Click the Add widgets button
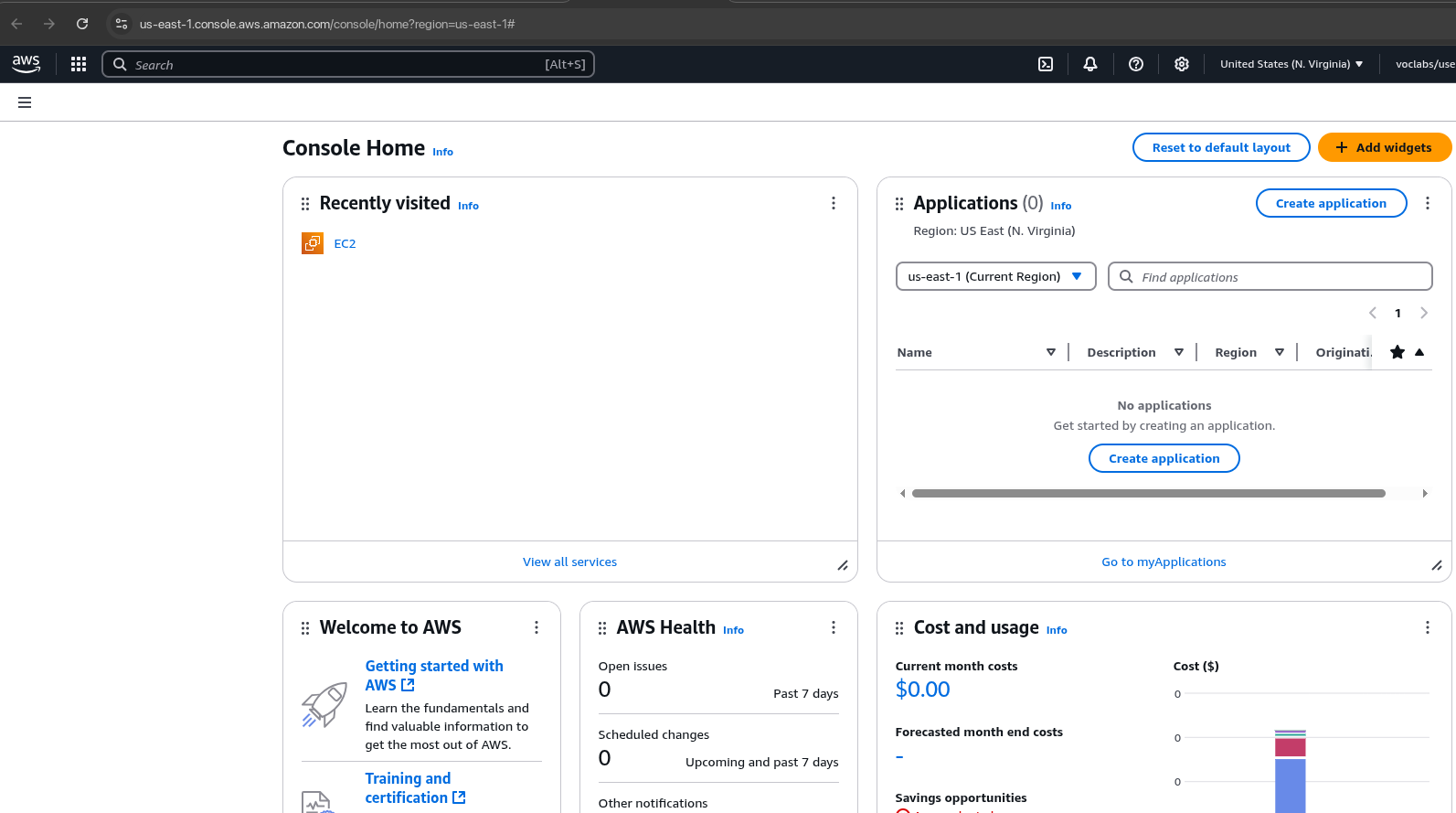The height and width of the screenshot is (813, 1456). tap(1384, 147)
